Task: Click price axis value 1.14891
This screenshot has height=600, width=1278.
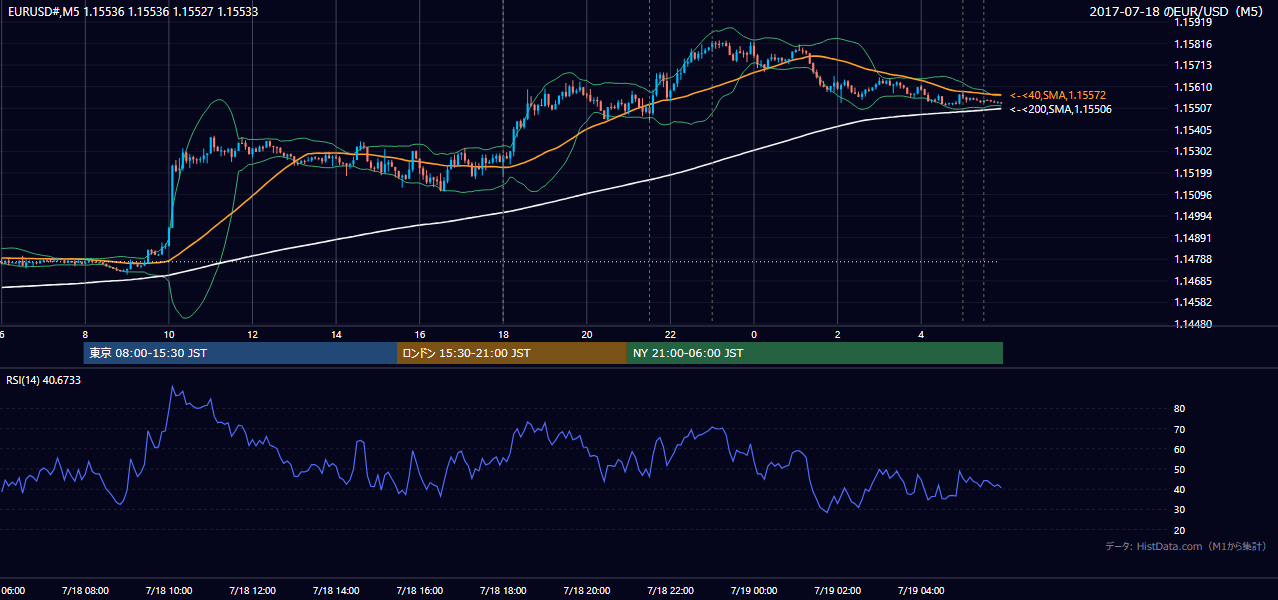Action: pyautogui.click(x=1194, y=238)
